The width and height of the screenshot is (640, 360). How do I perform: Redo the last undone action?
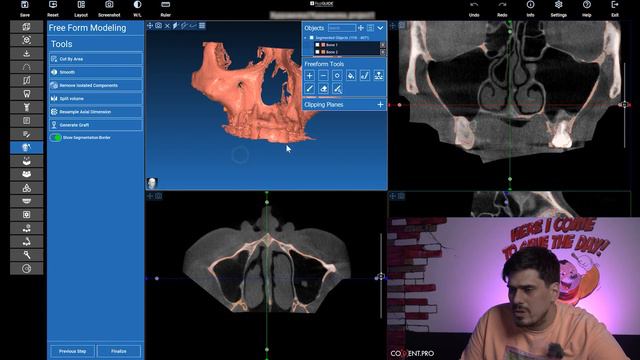coord(502,9)
